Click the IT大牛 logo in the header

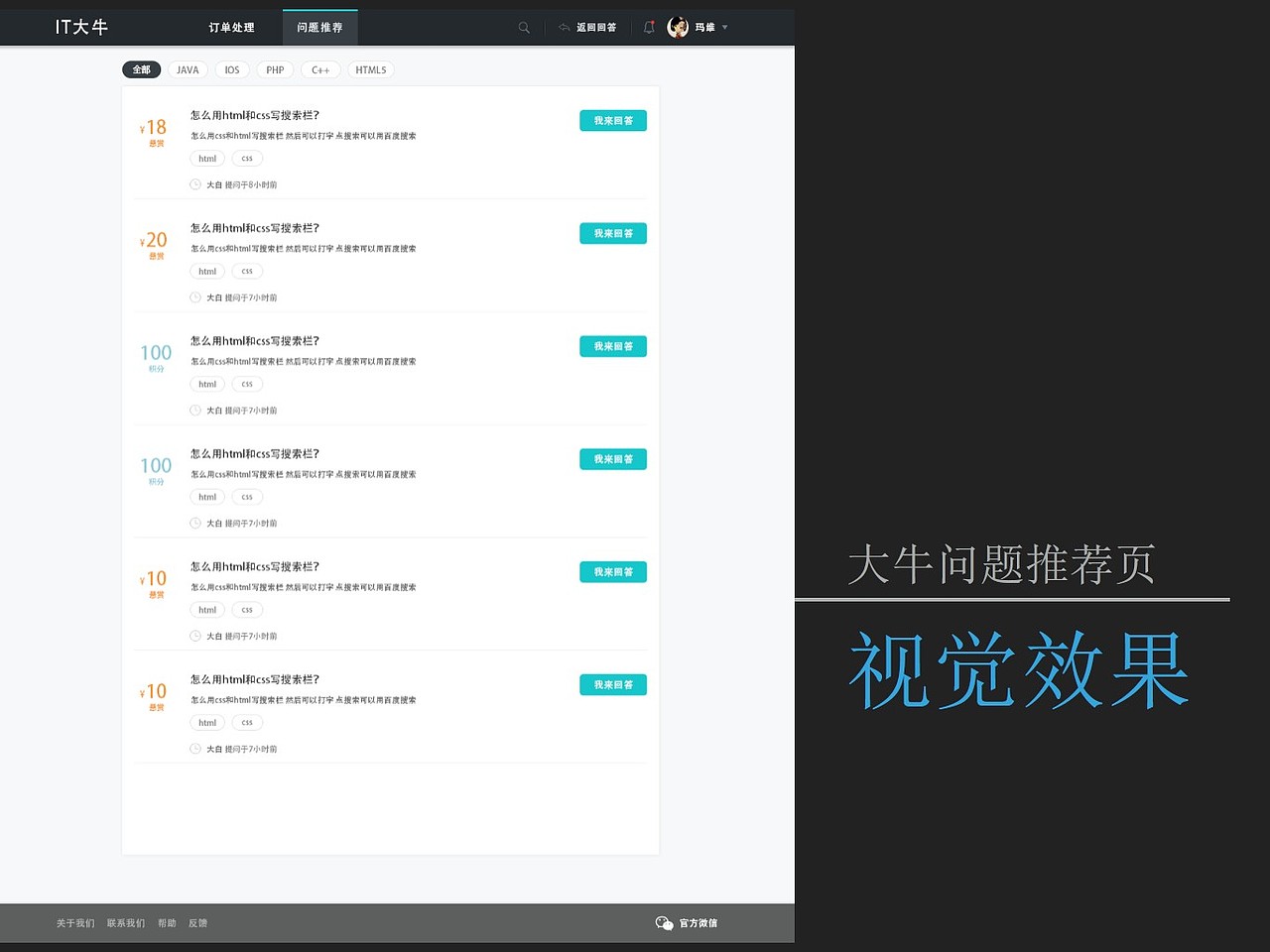click(81, 27)
